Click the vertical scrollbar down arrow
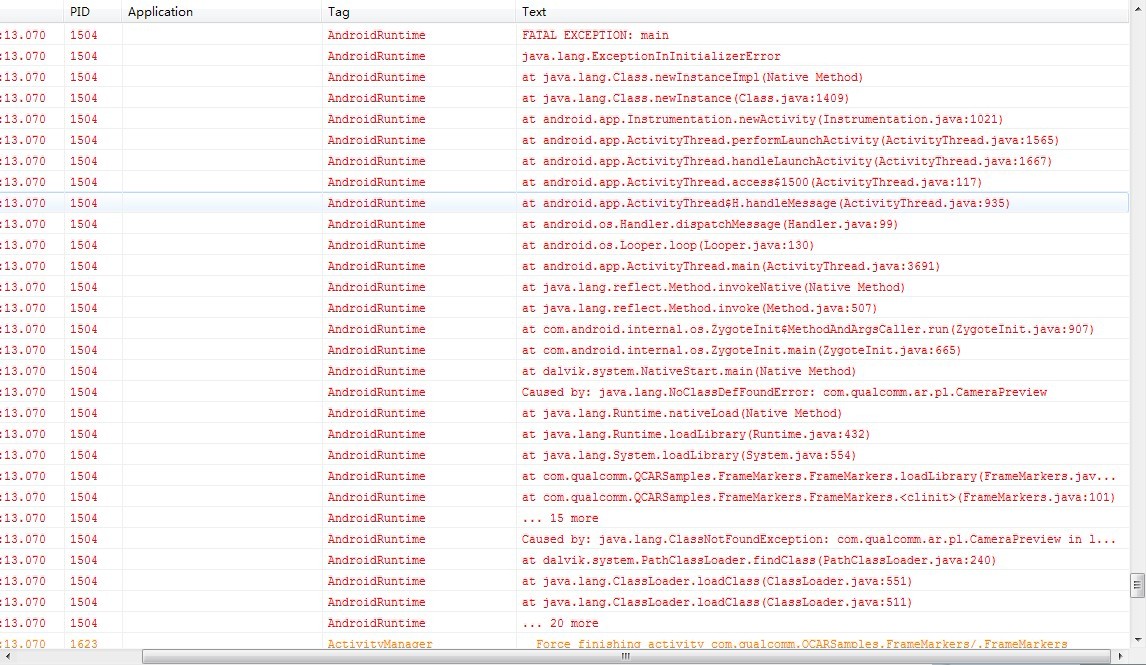1146x665 pixels. point(1137,640)
